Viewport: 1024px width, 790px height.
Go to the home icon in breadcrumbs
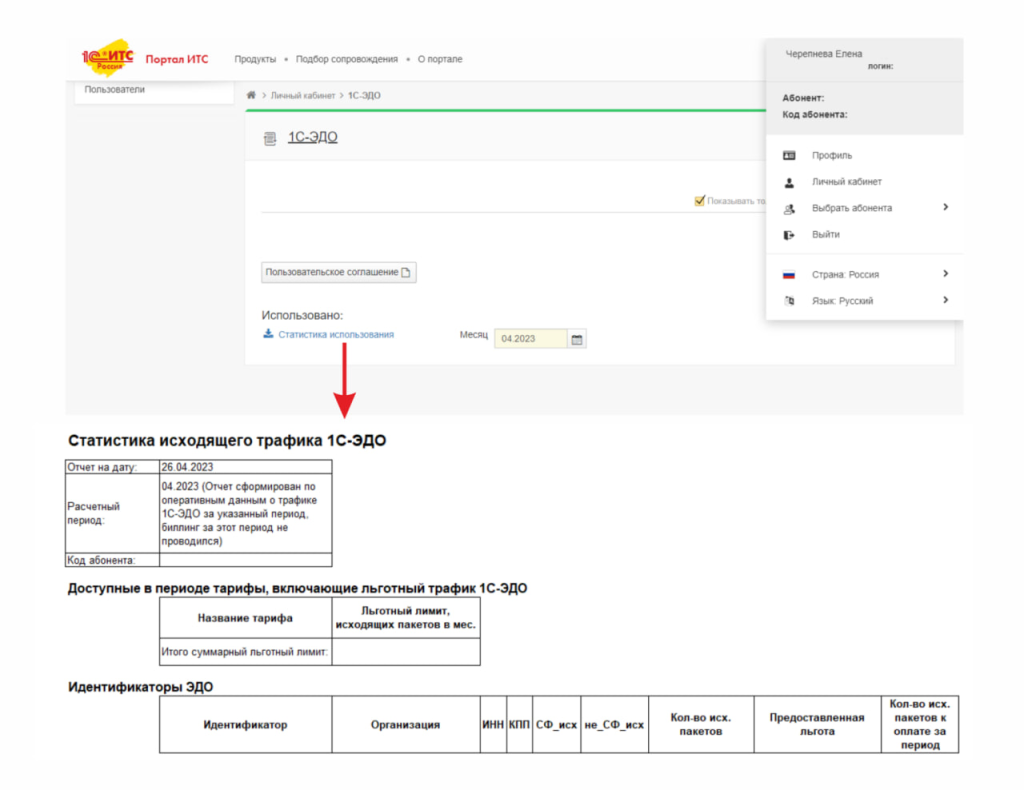click(x=251, y=95)
